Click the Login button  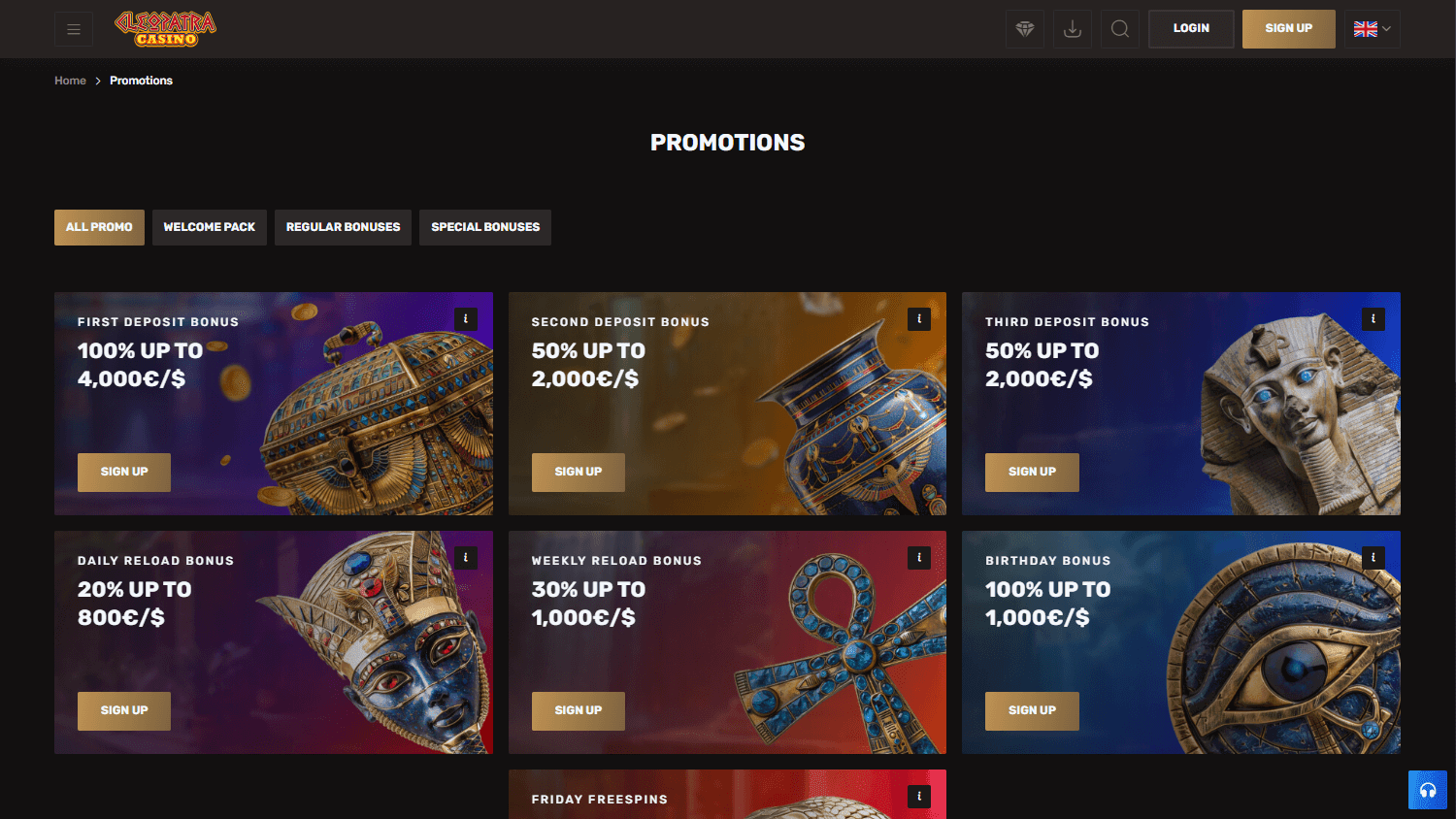click(x=1191, y=29)
